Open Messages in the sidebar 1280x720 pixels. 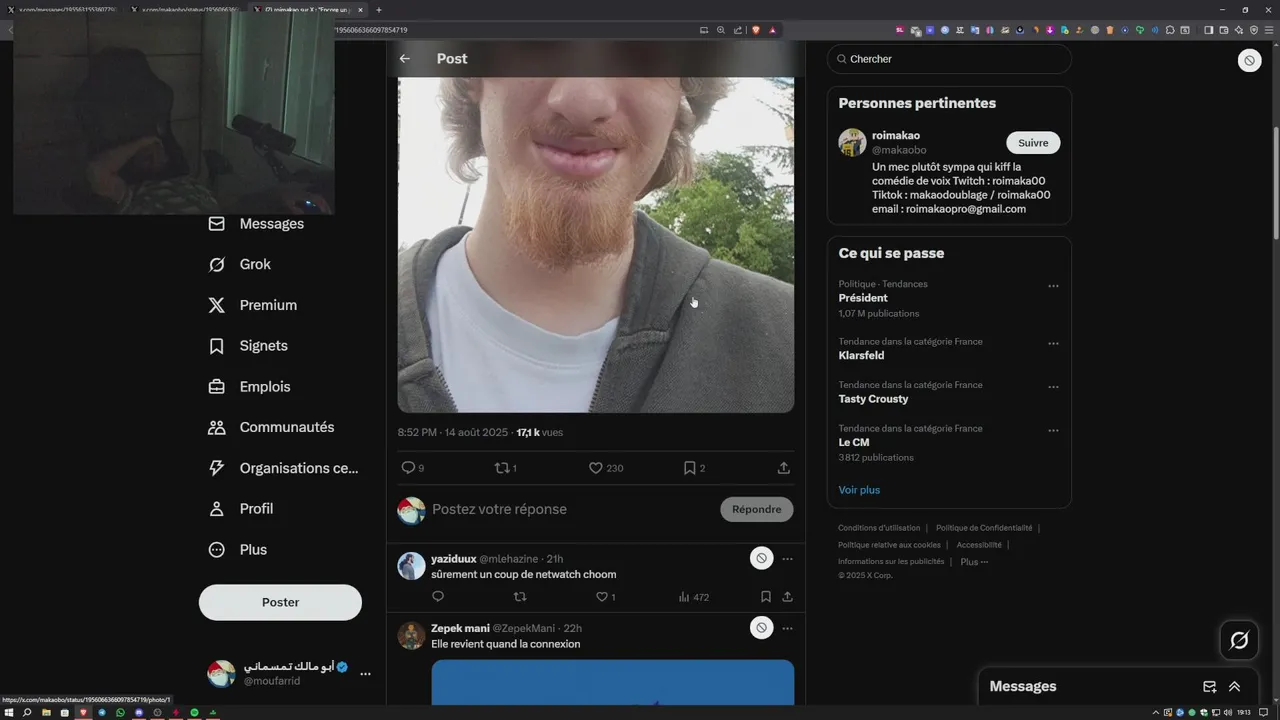click(x=256, y=224)
